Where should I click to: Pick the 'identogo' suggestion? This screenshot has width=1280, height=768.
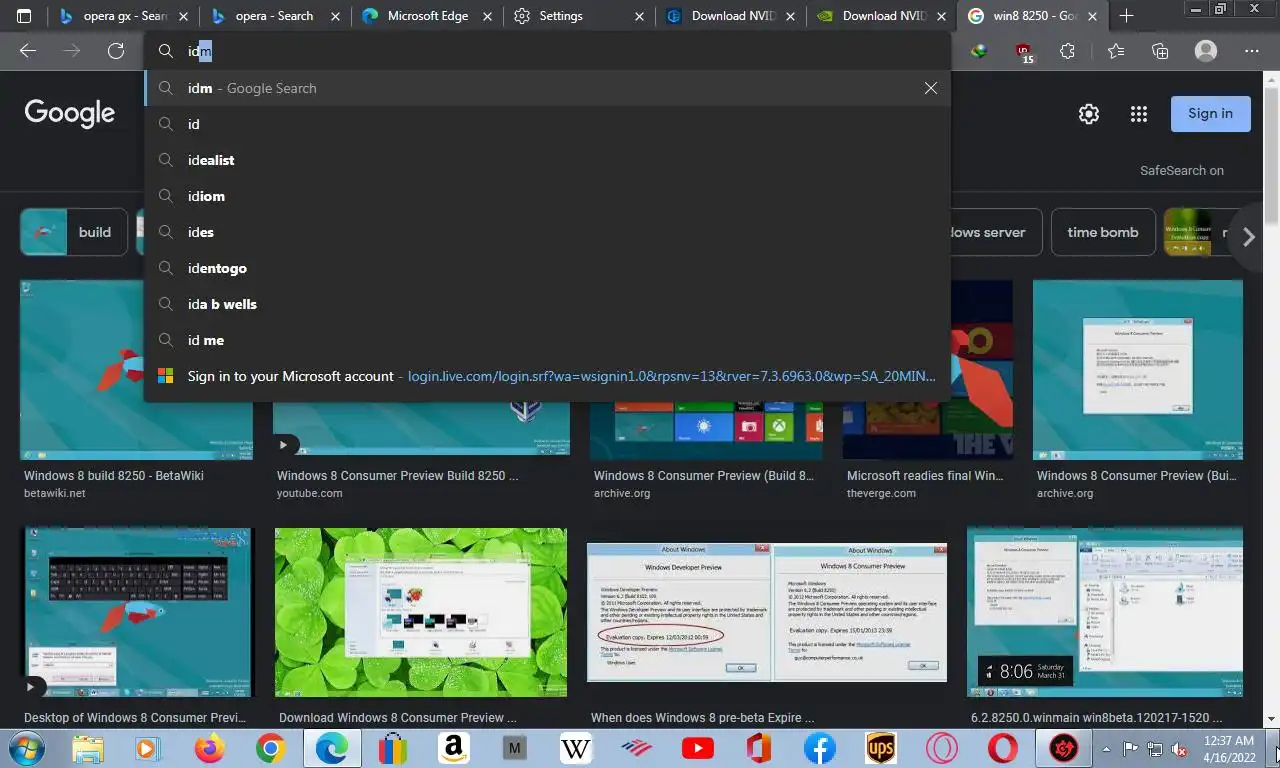[x=548, y=268]
